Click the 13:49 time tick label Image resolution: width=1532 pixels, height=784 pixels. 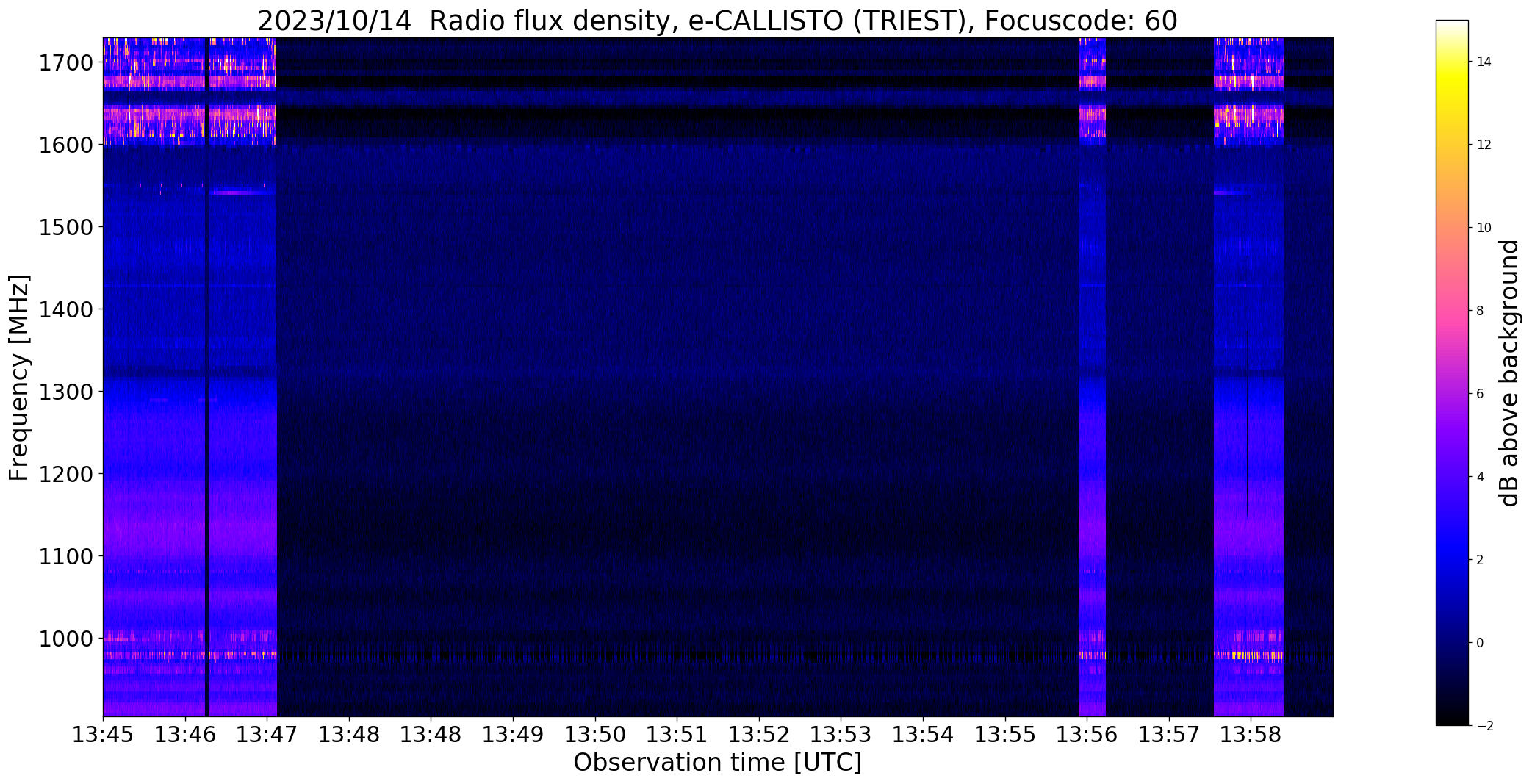click(513, 735)
